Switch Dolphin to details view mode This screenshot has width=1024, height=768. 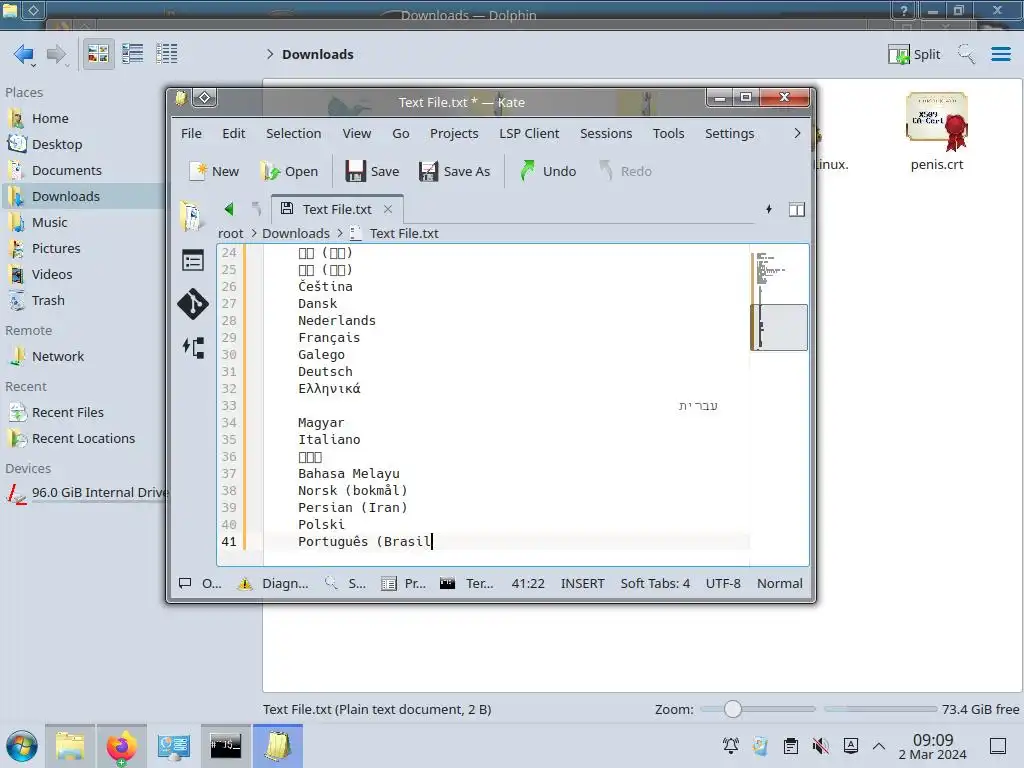[x=167, y=54]
